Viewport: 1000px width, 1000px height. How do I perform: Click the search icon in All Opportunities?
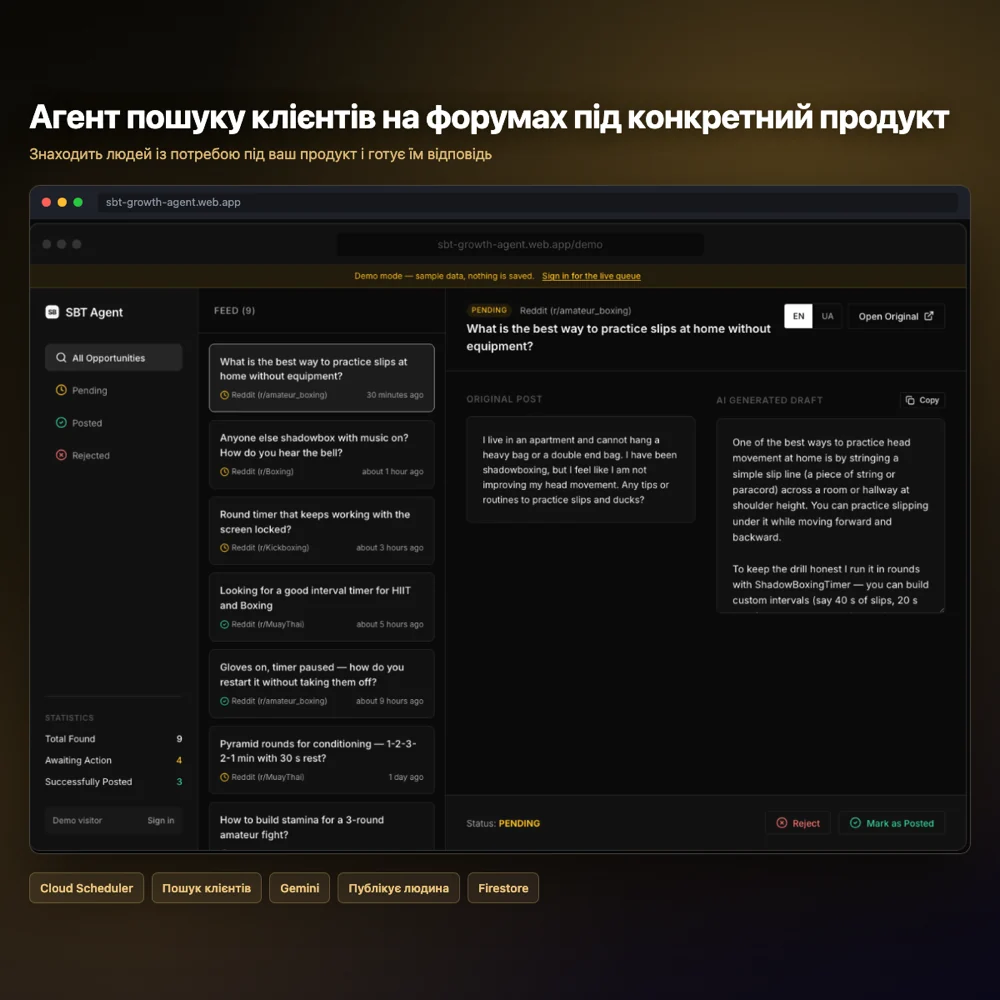click(x=61, y=358)
